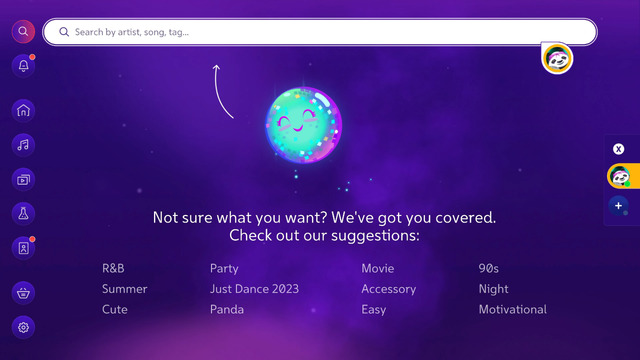This screenshot has width=640, height=360.
Task: Open settings gear icon
Action: (23, 327)
